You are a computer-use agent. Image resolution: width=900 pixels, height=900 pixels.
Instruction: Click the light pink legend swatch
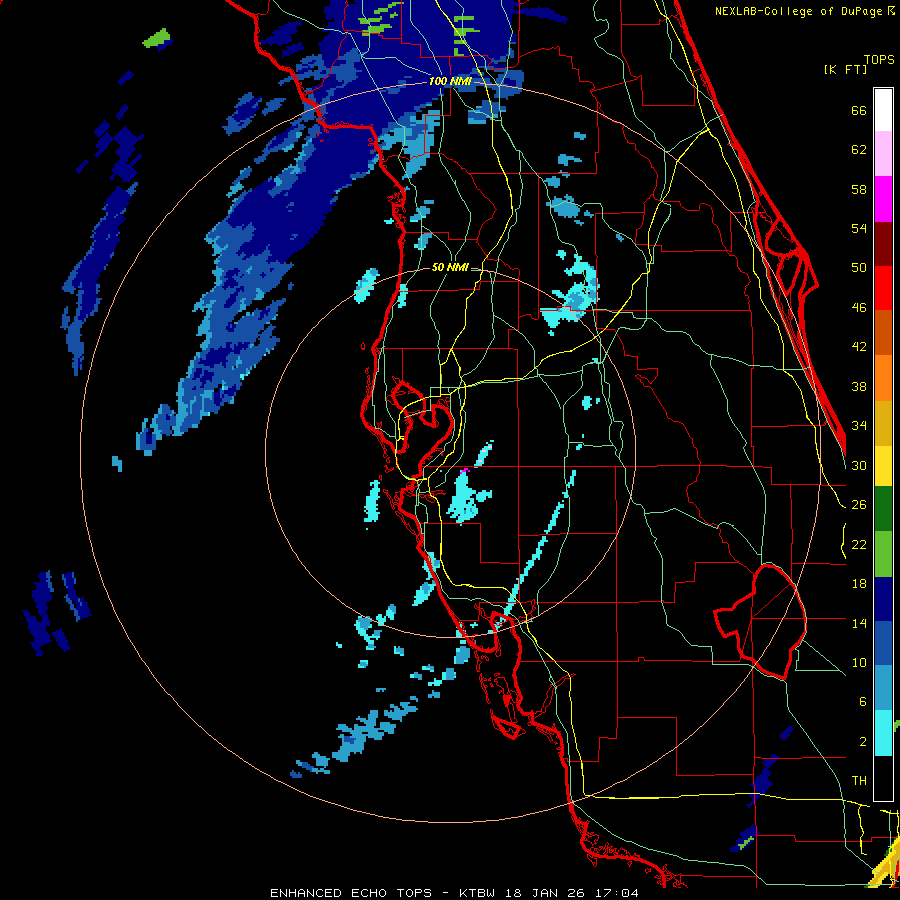(x=883, y=154)
